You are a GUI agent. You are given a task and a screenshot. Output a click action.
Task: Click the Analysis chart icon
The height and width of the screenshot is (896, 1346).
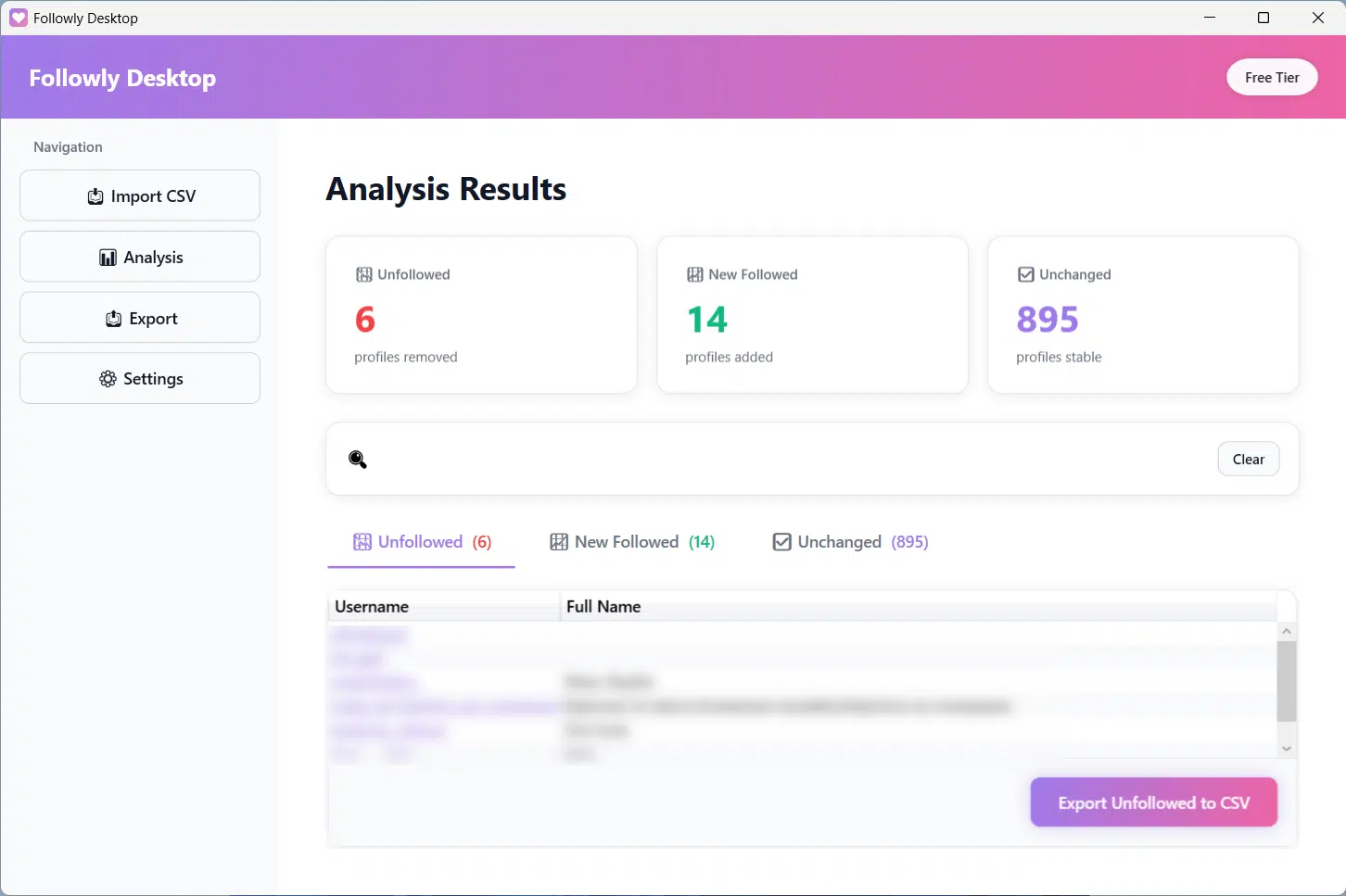point(108,258)
